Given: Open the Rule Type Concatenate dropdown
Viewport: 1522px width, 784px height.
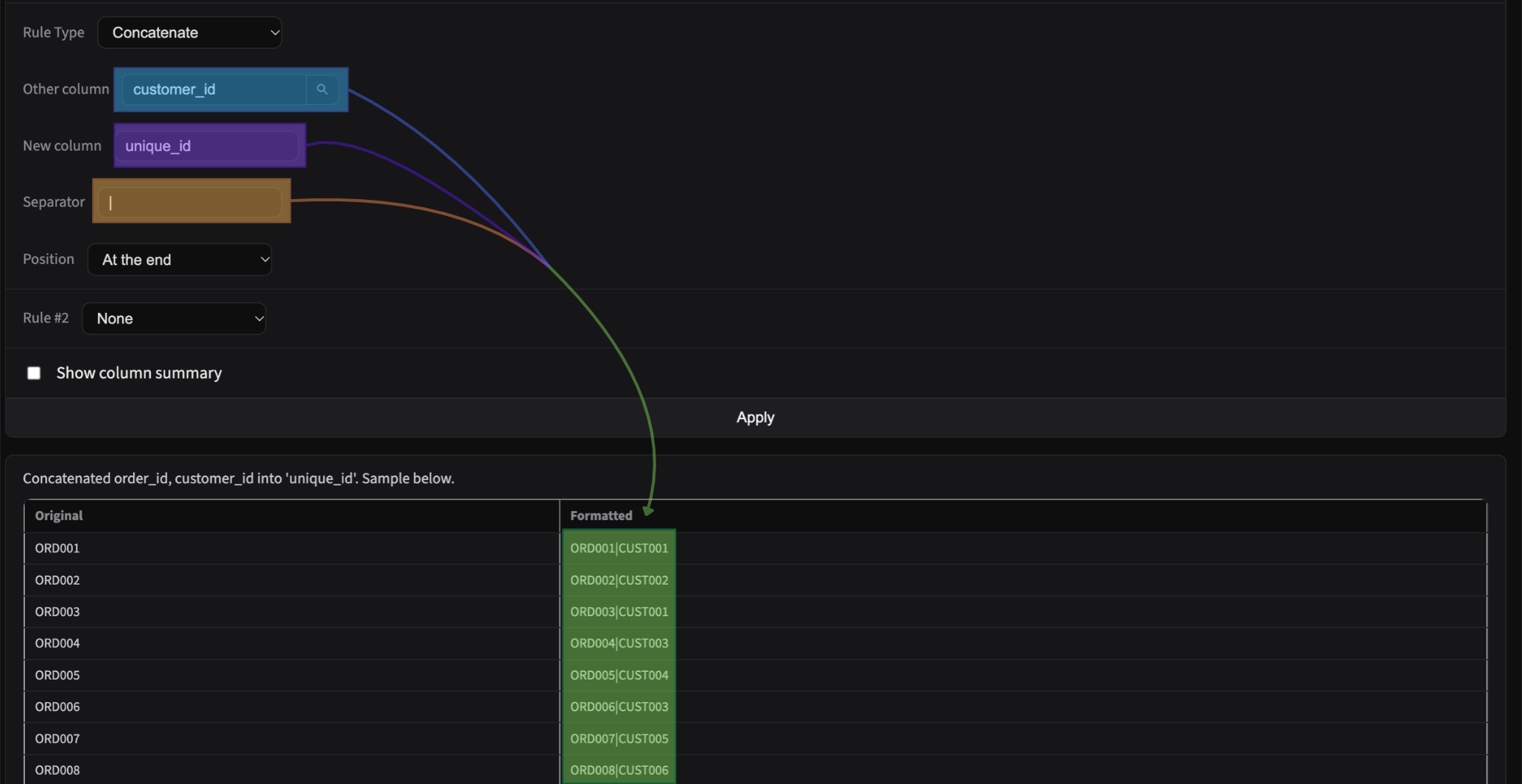Looking at the screenshot, I should [190, 33].
